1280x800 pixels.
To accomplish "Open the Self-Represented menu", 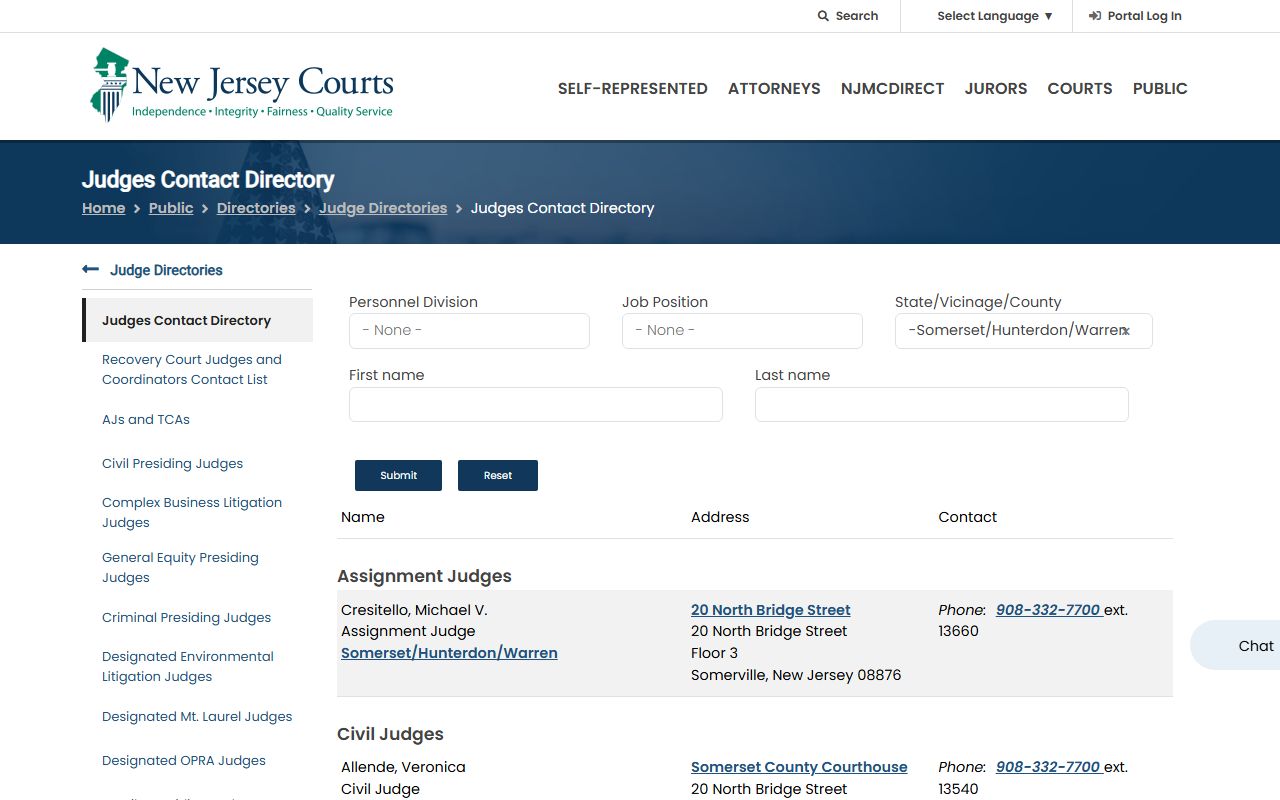I will (x=633, y=89).
